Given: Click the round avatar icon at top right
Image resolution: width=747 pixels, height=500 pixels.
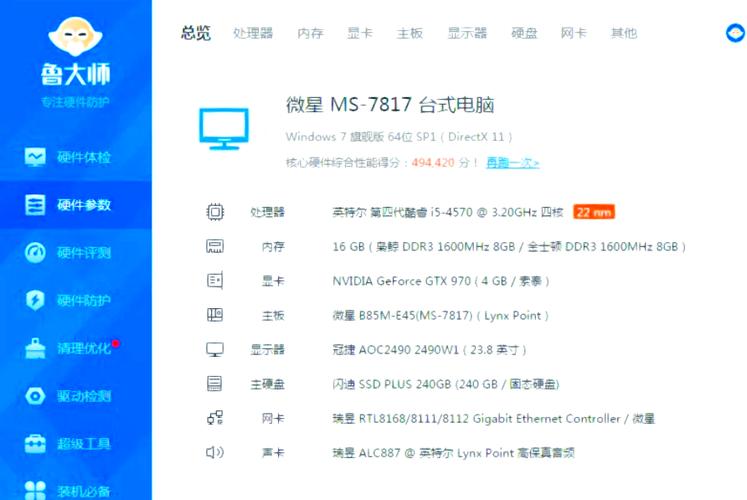Looking at the screenshot, I should pyautogui.click(x=736, y=33).
